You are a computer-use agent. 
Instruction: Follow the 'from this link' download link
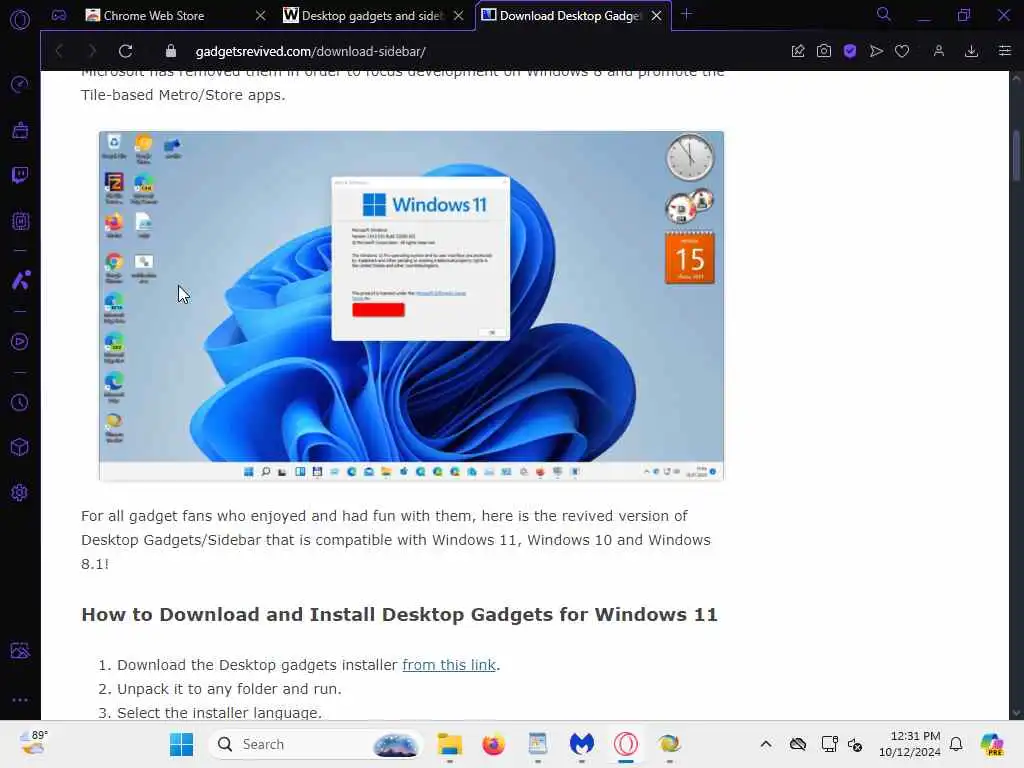pos(449,665)
